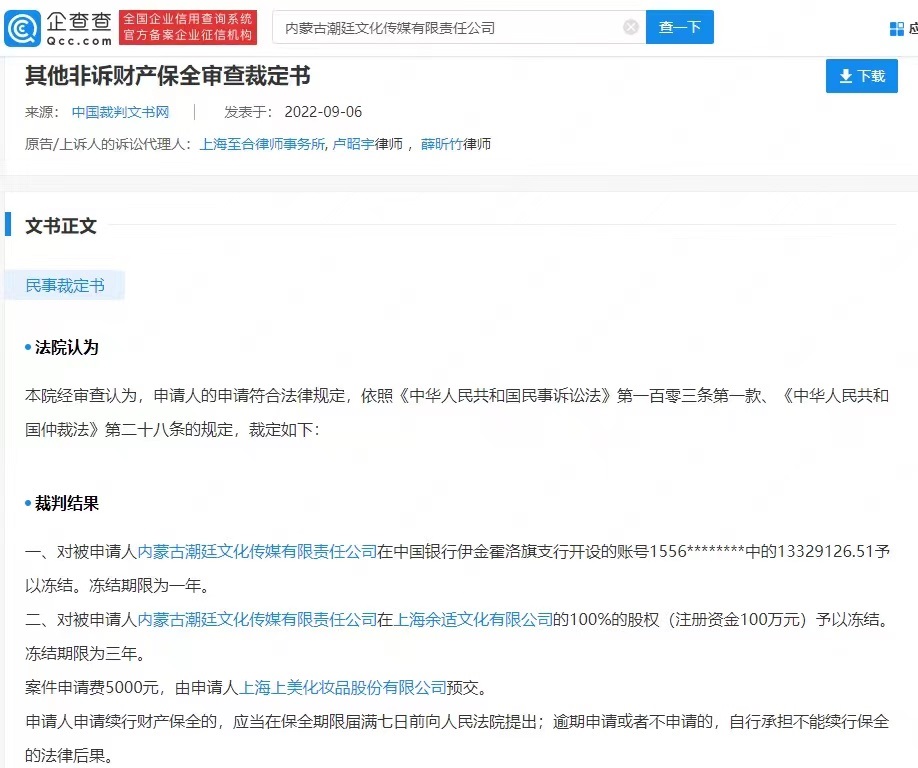Click the 其他非诉财产保全审查裁定书 title
The image size is (918, 768).
pyautogui.click(x=168, y=76)
